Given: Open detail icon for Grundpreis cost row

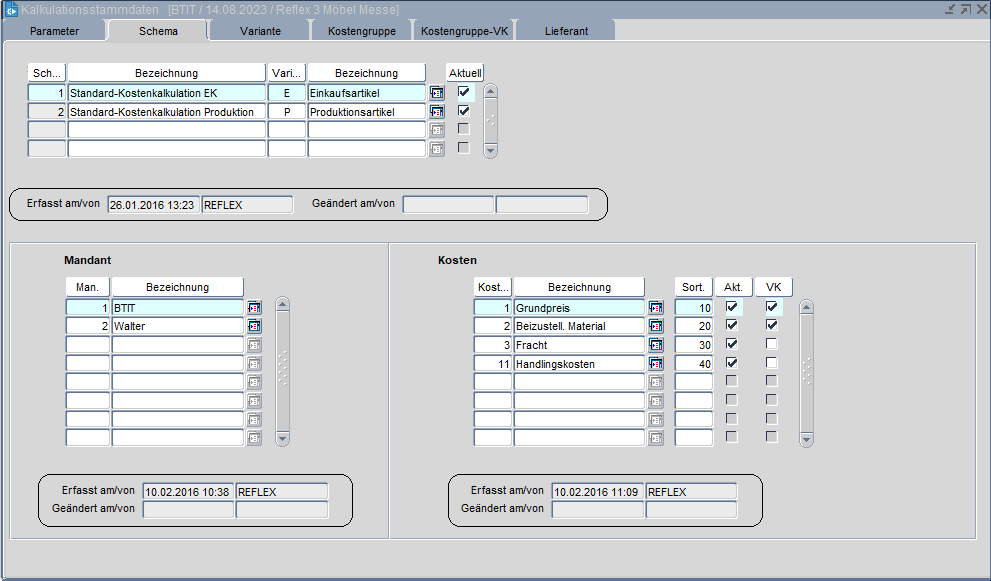Looking at the screenshot, I should 656,308.
